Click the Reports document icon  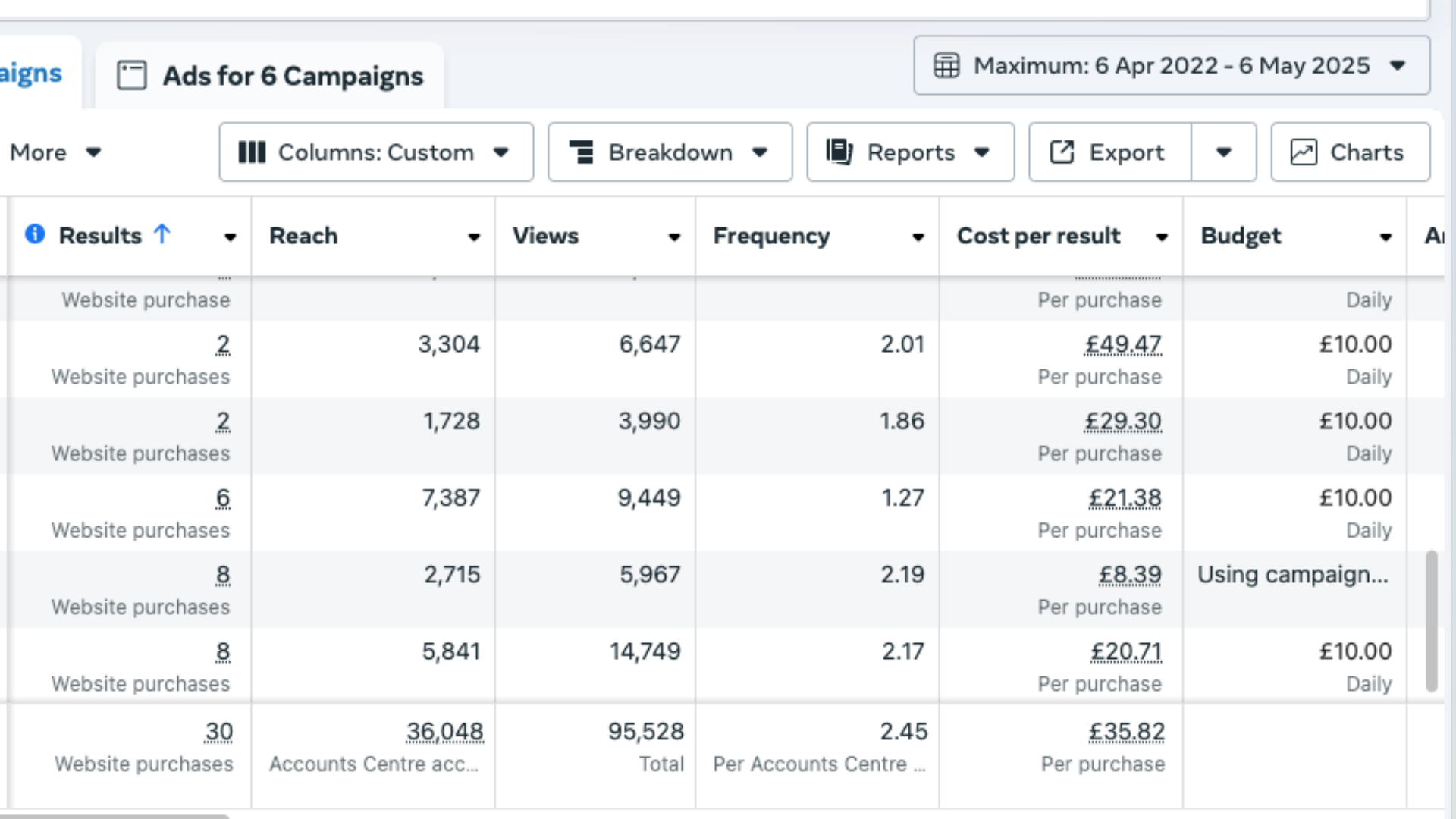tap(839, 152)
